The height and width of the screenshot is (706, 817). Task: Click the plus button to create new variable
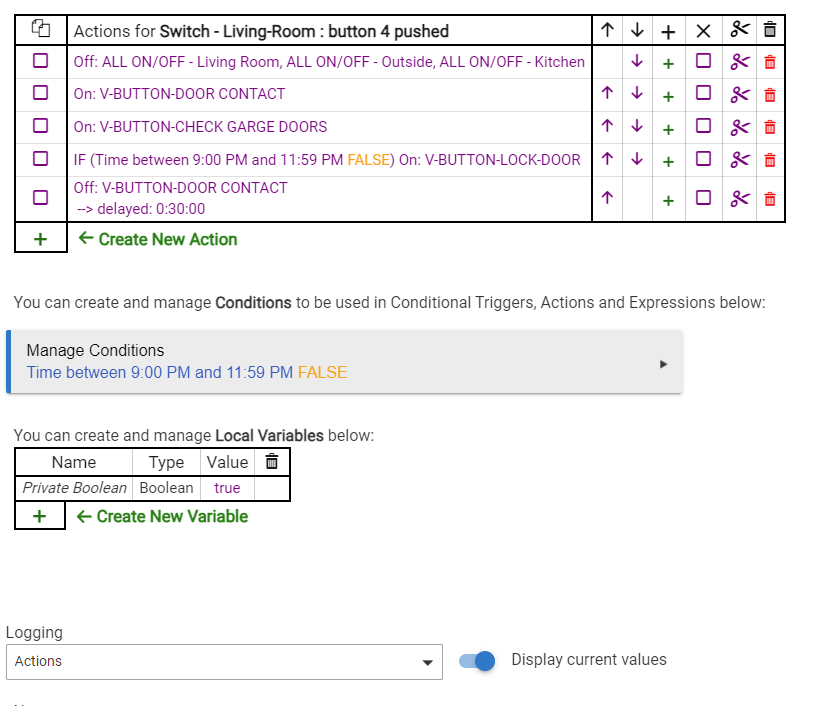pyautogui.click(x=40, y=516)
